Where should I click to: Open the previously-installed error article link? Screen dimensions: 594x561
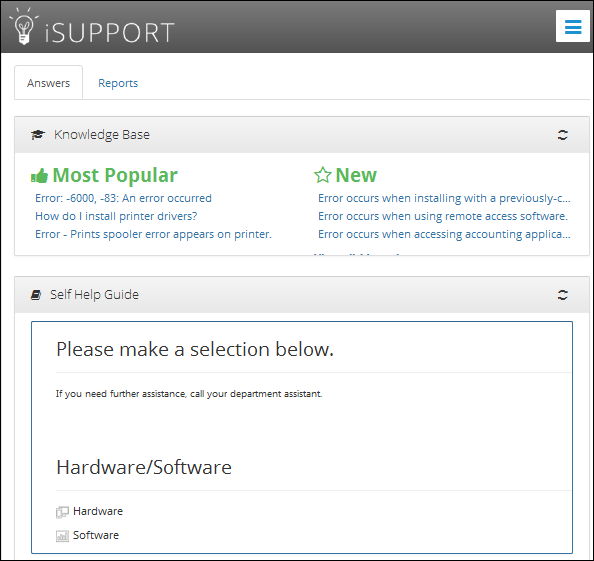click(444, 198)
